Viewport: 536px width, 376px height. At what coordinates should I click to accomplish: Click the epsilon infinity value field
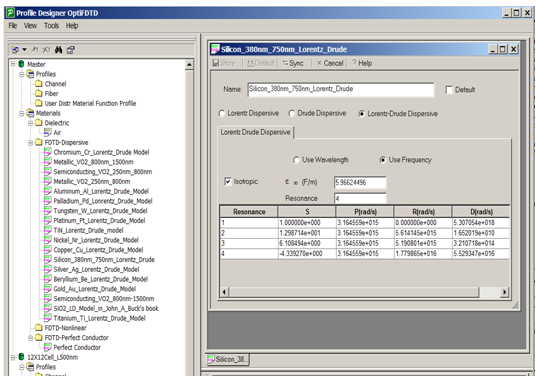[360, 183]
